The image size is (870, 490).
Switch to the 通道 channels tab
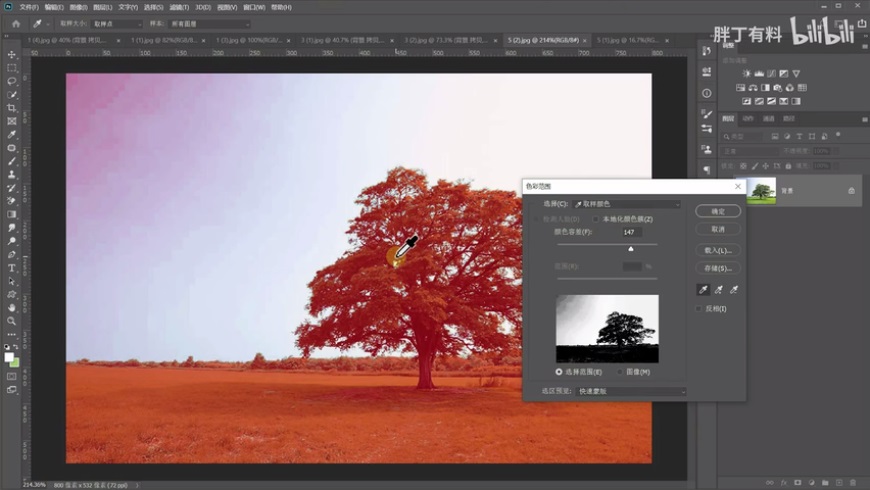coord(769,118)
